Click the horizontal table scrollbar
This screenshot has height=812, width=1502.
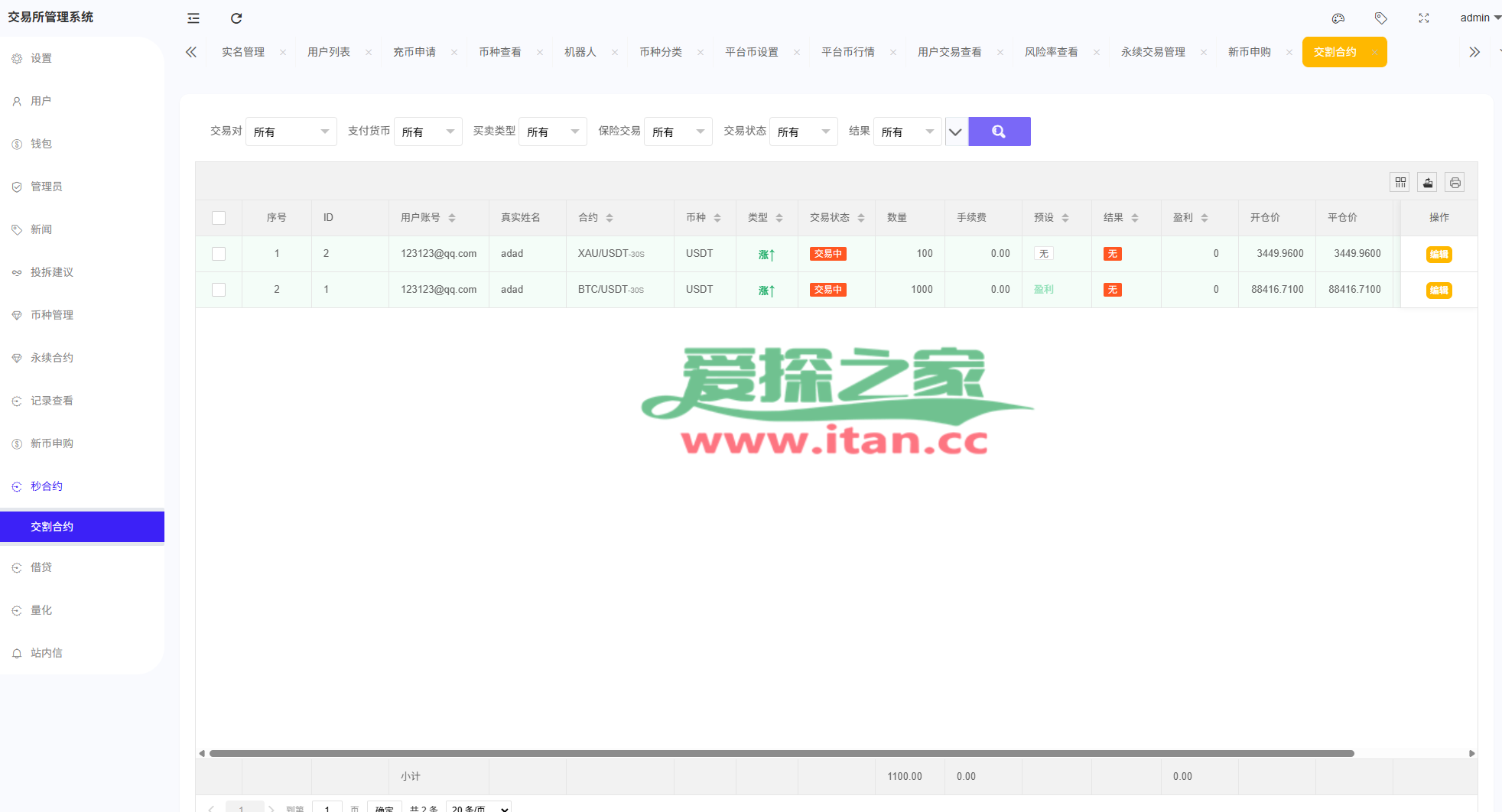[x=780, y=753]
